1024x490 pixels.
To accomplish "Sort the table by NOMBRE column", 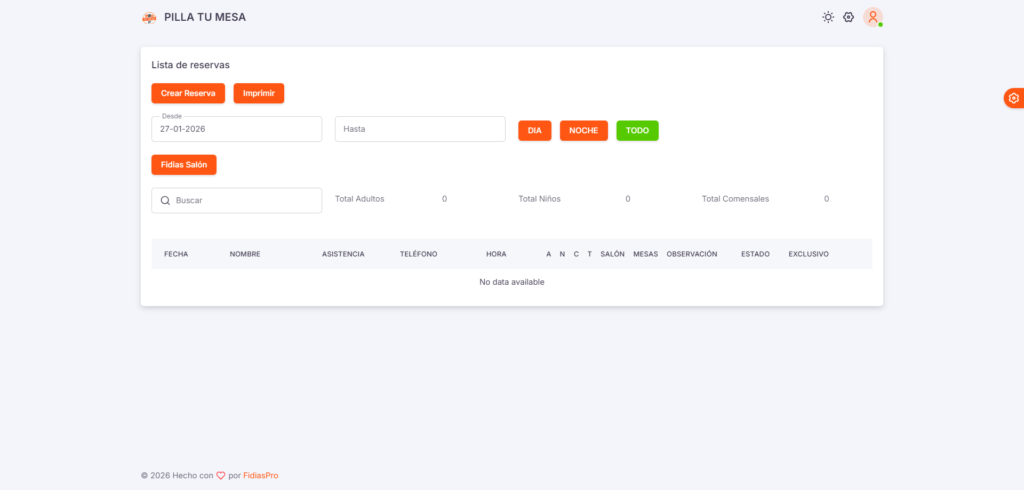I will point(245,254).
